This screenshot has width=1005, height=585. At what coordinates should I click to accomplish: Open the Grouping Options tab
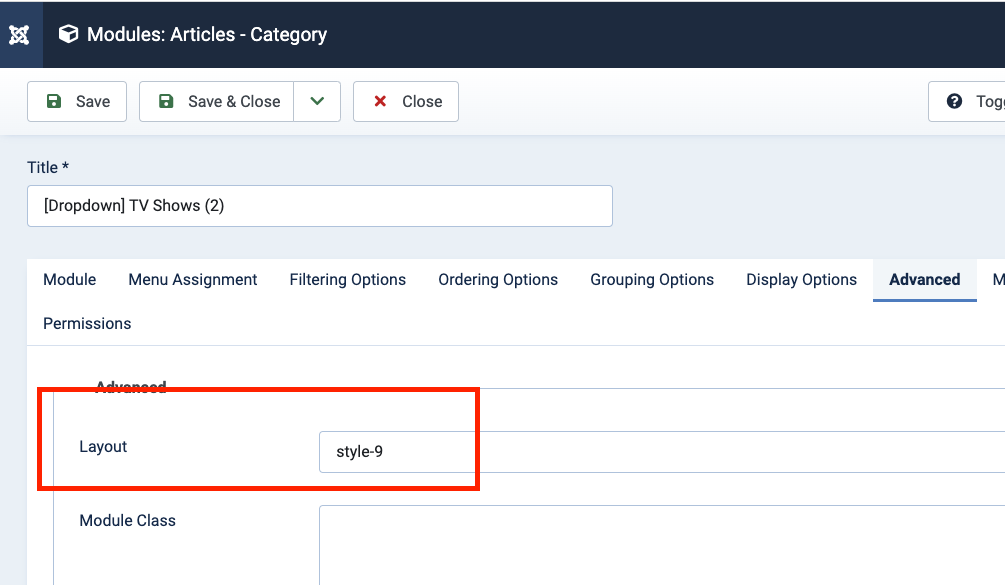click(652, 280)
